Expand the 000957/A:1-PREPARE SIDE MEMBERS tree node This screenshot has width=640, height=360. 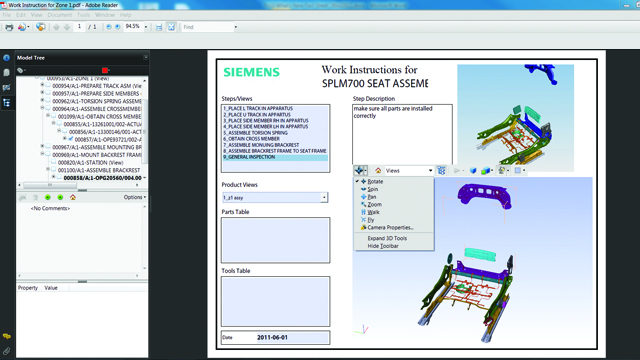click(42, 93)
